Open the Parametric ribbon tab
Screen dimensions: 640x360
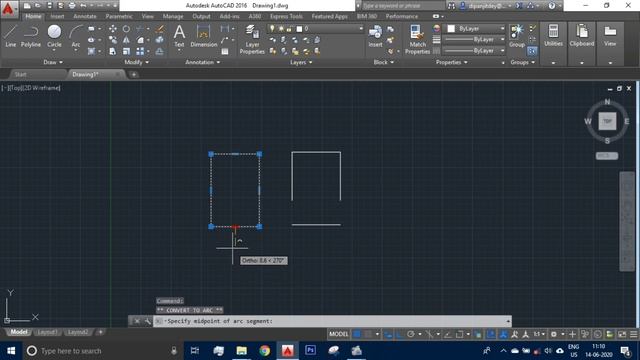[119, 16]
